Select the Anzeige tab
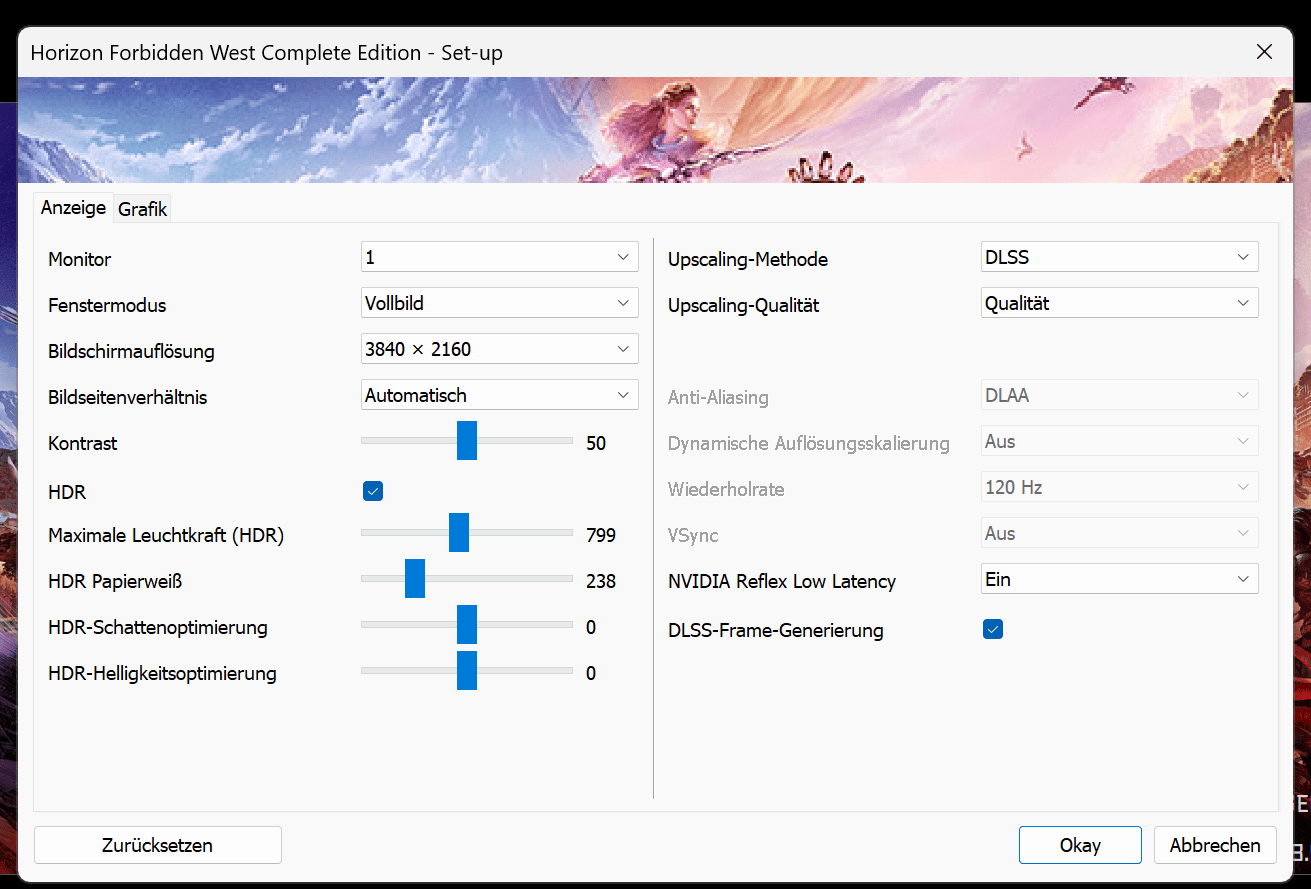The height and width of the screenshot is (889, 1311). (73, 208)
